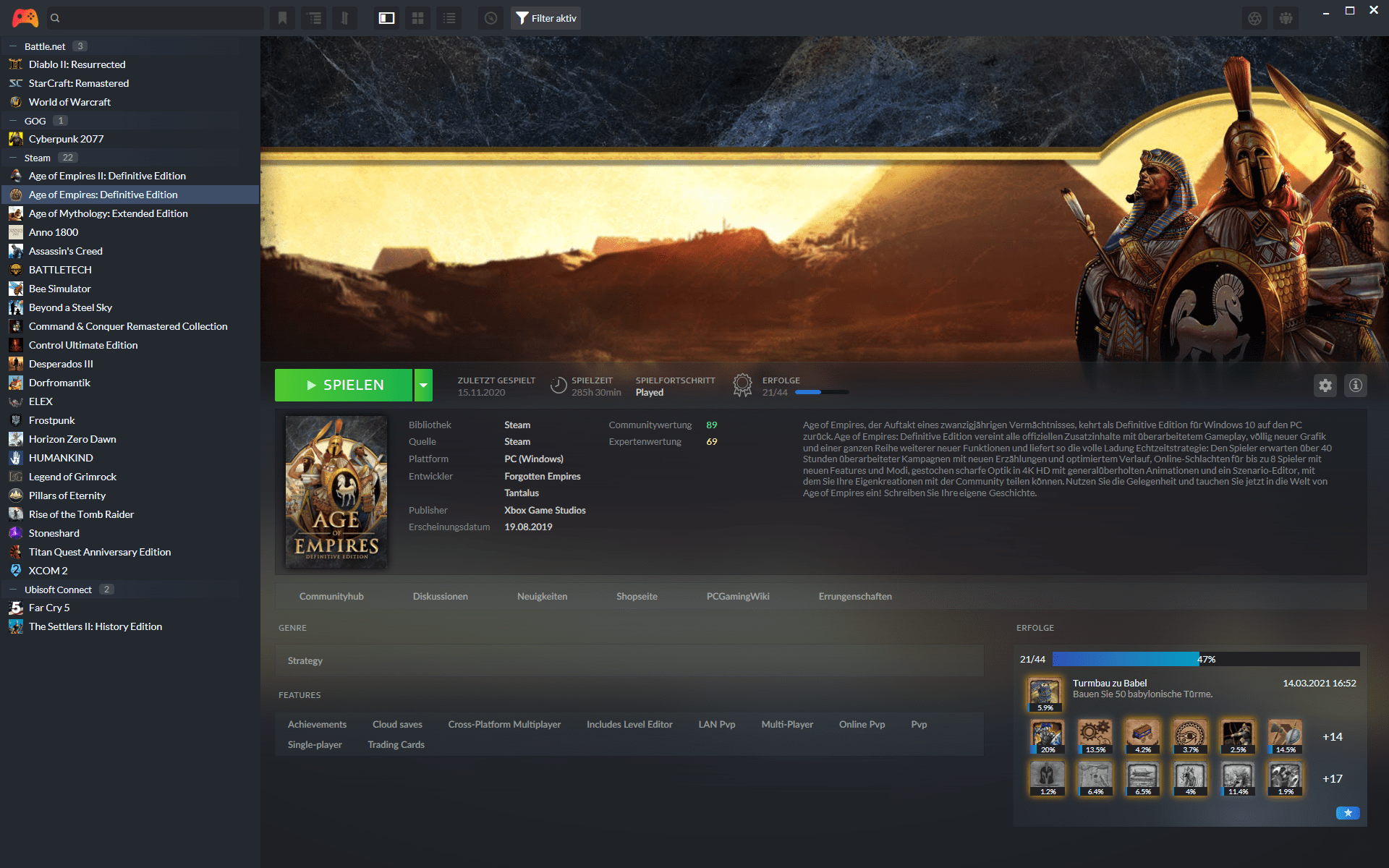Image resolution: width=1389 pixels, height=868 pixels.
Task: Click the Cloud saves feature tag
Action: coord(397,724)
